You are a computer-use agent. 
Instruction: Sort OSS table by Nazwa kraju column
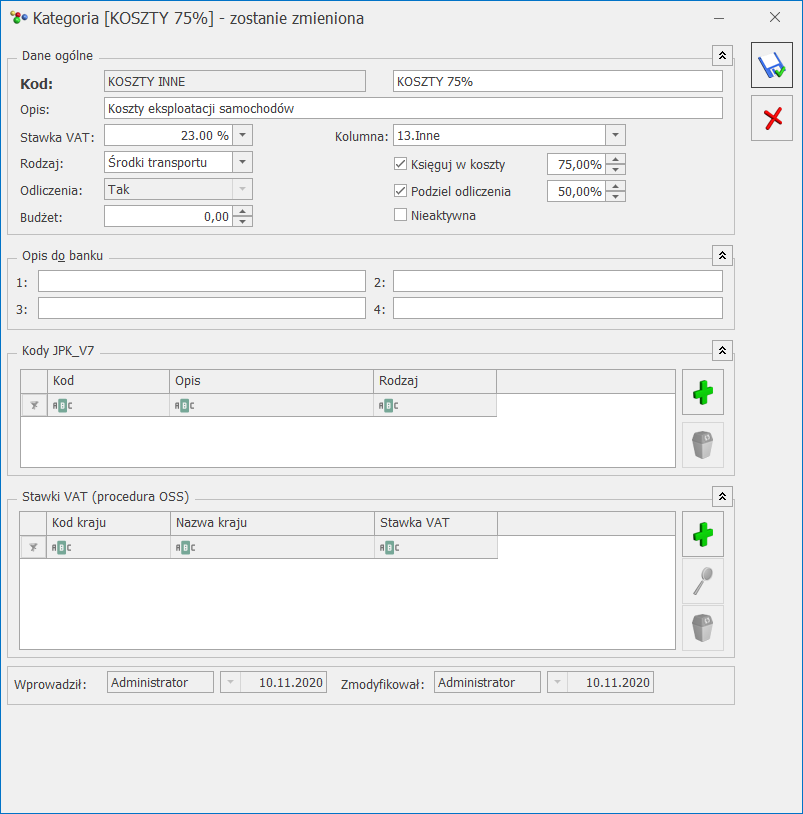273,523
